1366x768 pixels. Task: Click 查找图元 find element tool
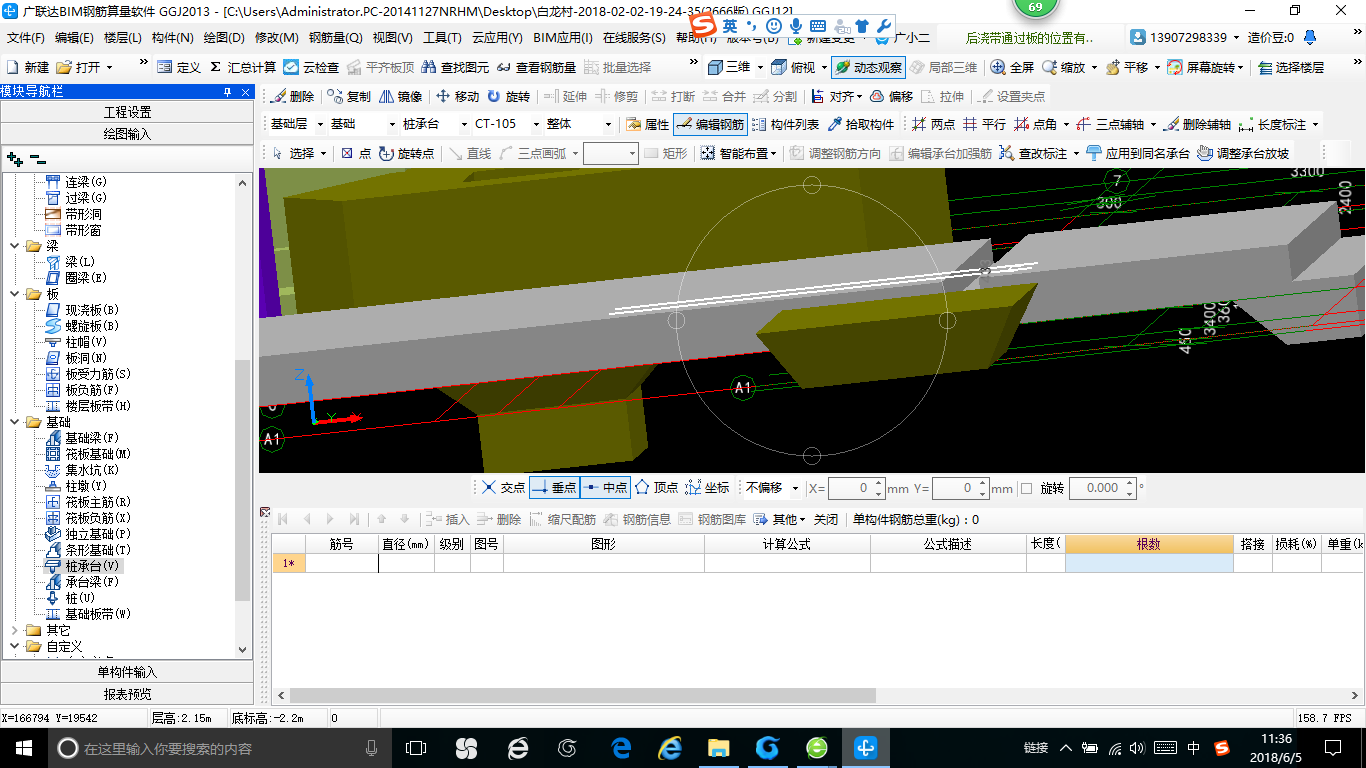[454, 67]
